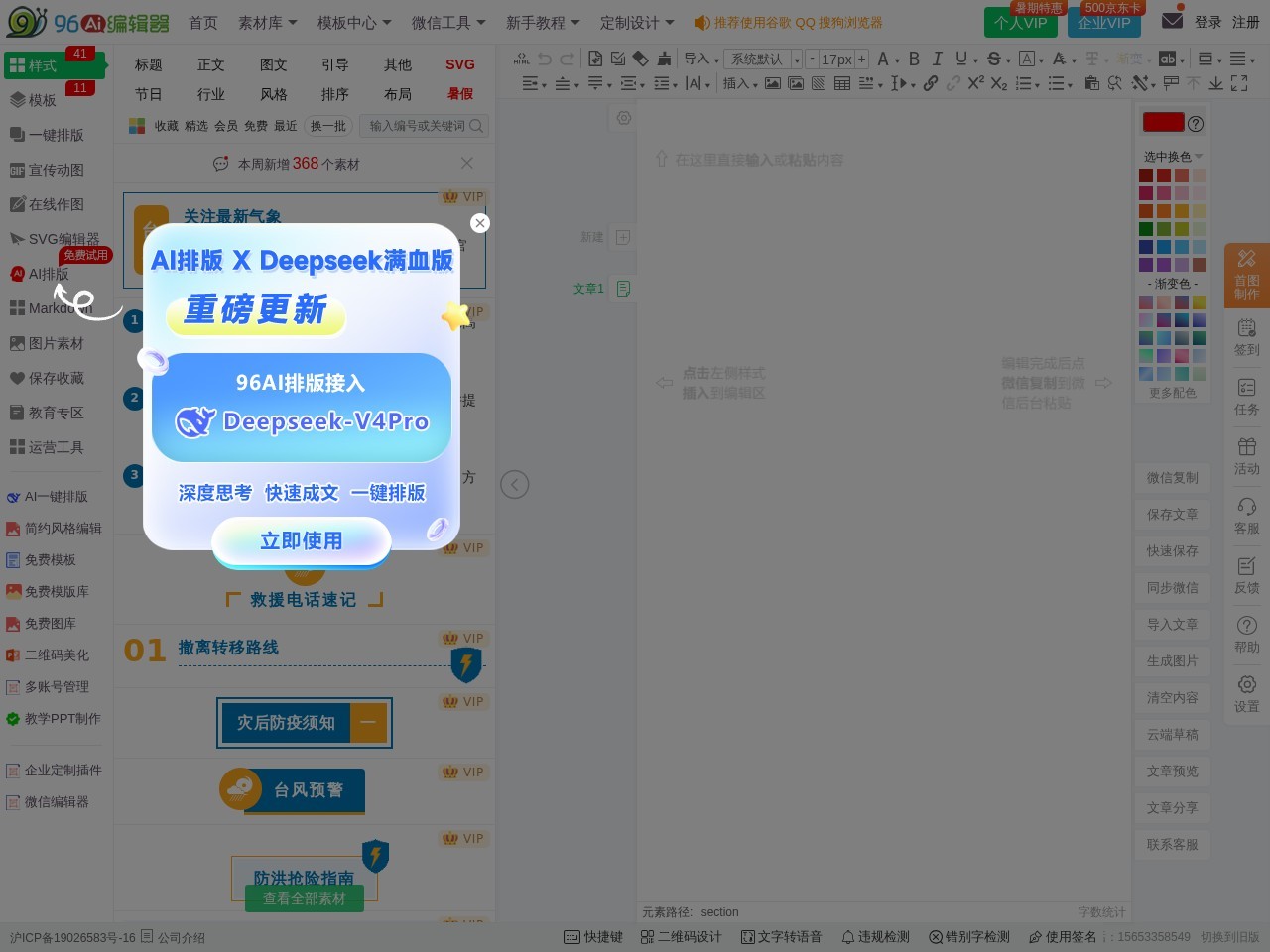Expand the 模板中心 menu
The width and height of the screenshot is (1270, 952).
point(354,22)
